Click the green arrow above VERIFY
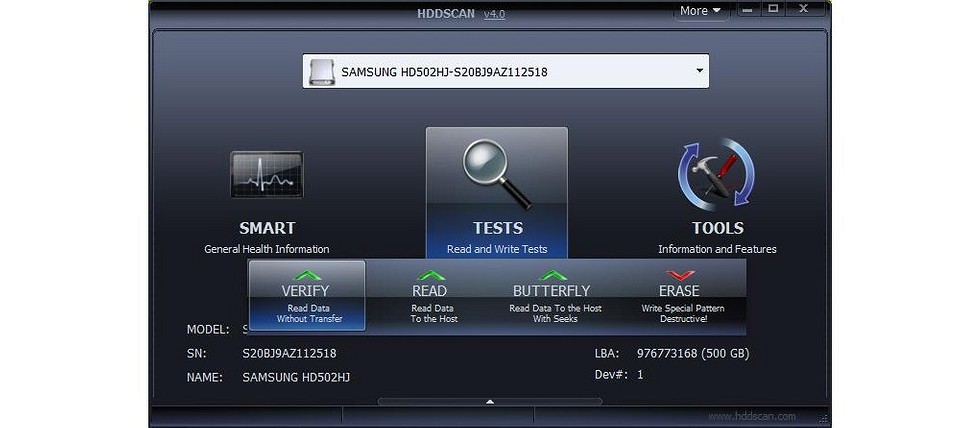Screen dimensions: 960x428 307,276
